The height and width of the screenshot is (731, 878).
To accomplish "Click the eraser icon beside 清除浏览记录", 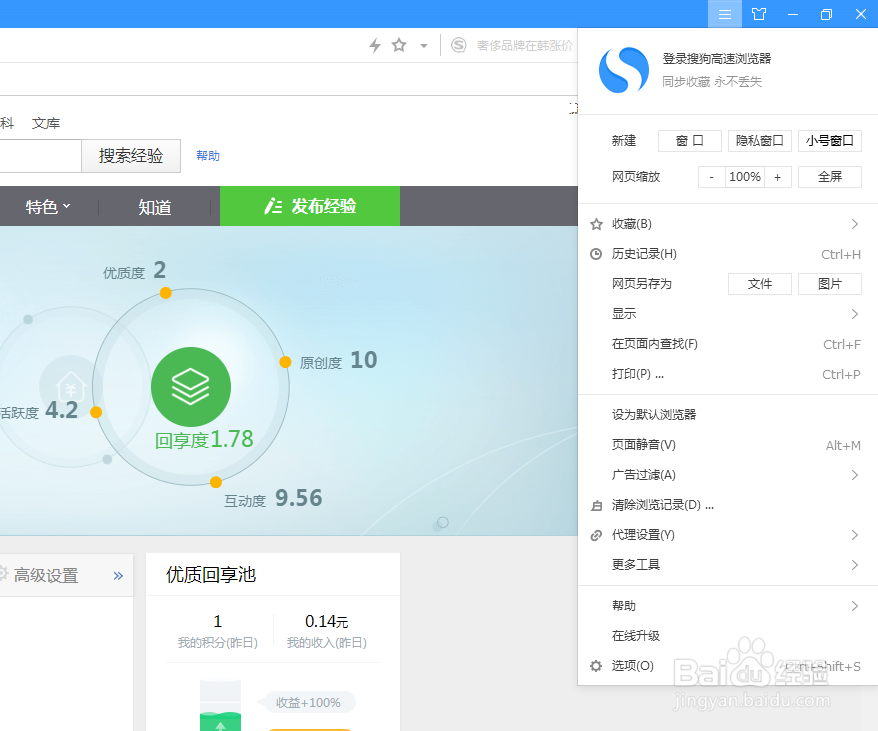I will point(596,506).
